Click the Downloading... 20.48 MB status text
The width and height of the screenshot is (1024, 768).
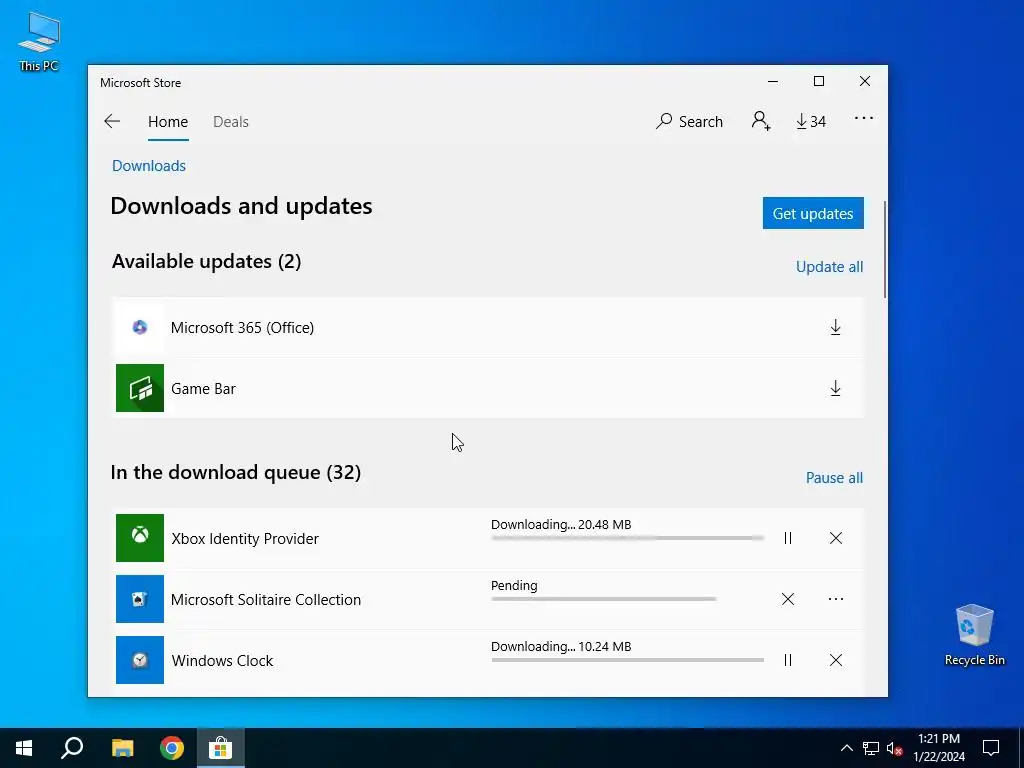[561, 524]
